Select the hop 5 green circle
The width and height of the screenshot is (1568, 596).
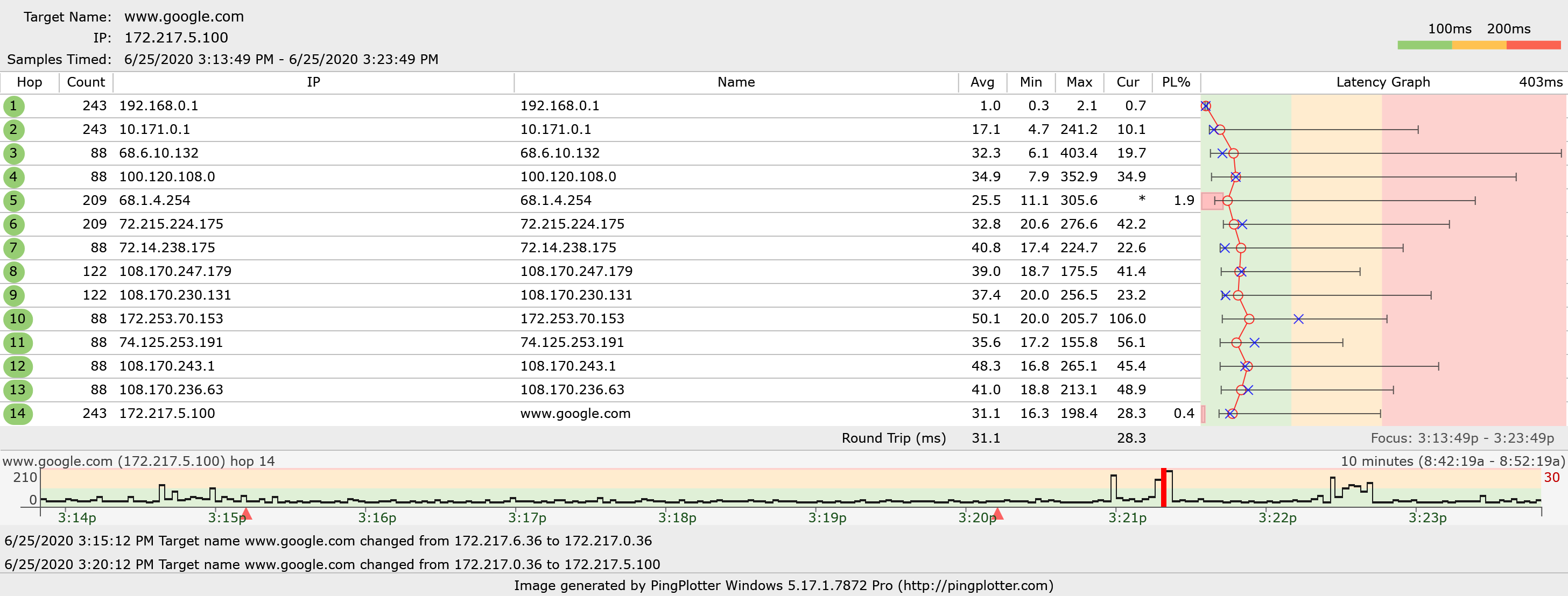coord(13,201)
